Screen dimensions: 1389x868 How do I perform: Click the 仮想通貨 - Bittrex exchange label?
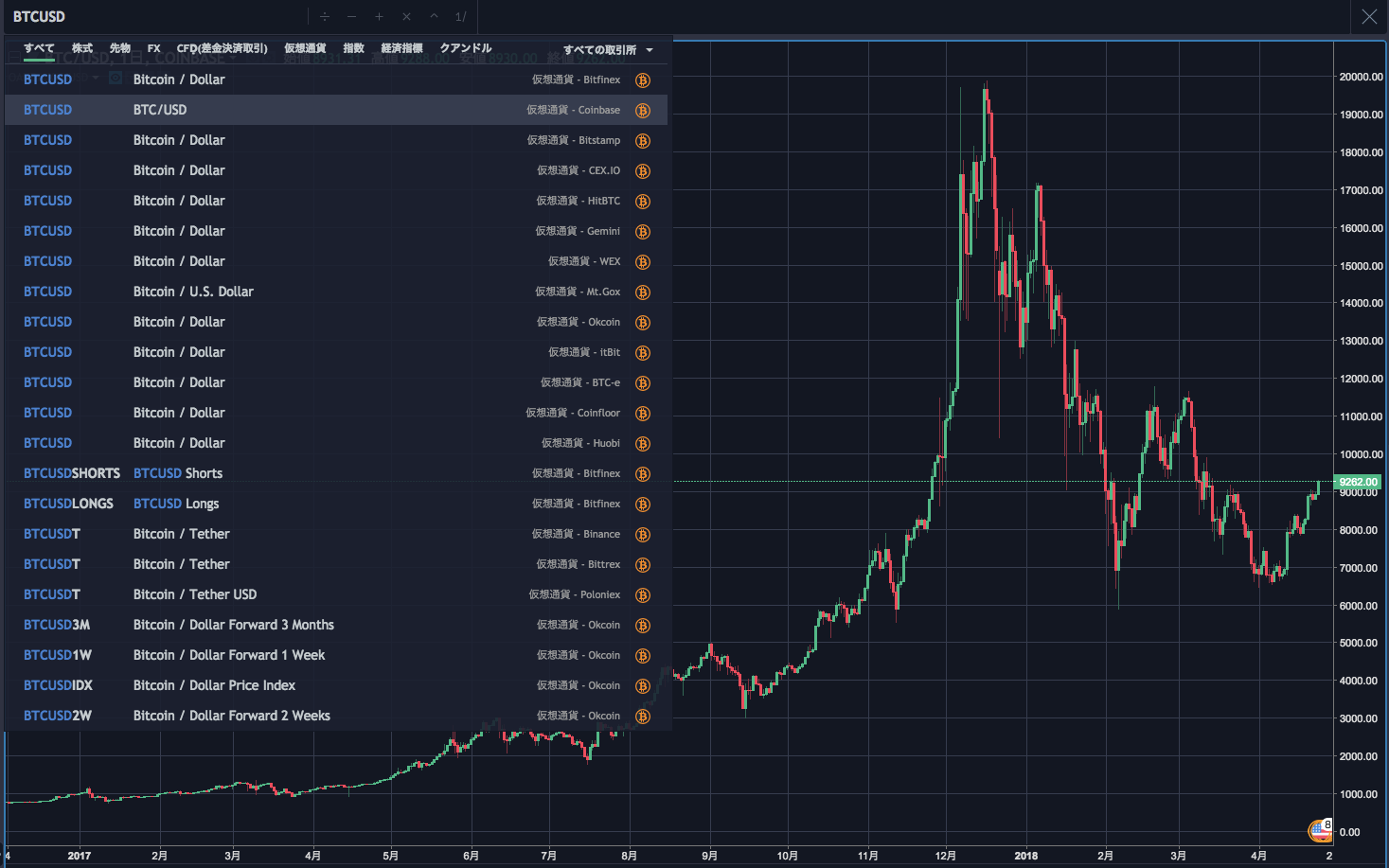(579, 564)
